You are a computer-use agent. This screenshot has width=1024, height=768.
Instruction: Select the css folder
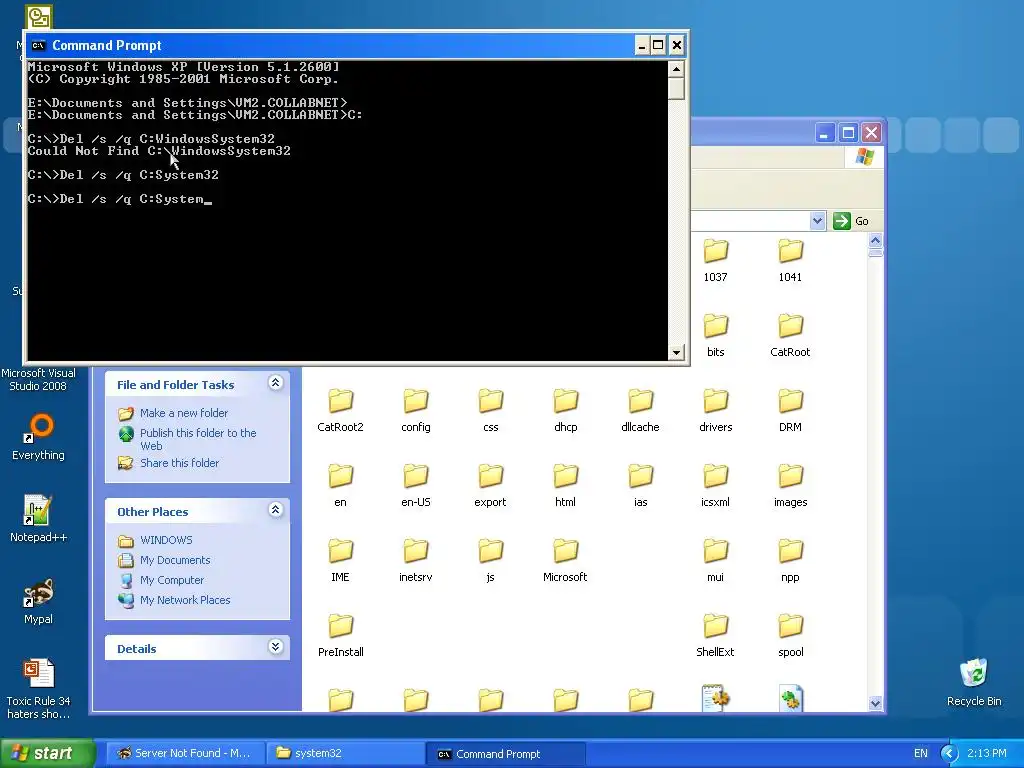click(490, 411)
